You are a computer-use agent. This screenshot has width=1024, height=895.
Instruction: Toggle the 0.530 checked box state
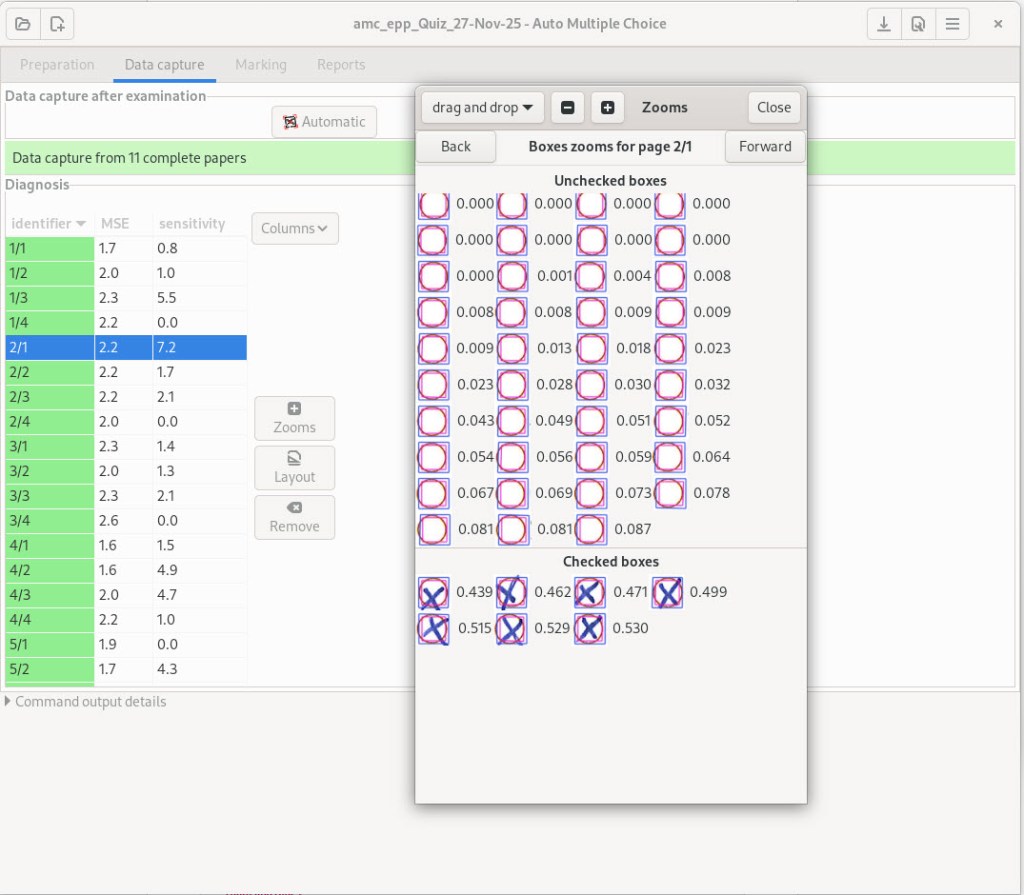589,629
